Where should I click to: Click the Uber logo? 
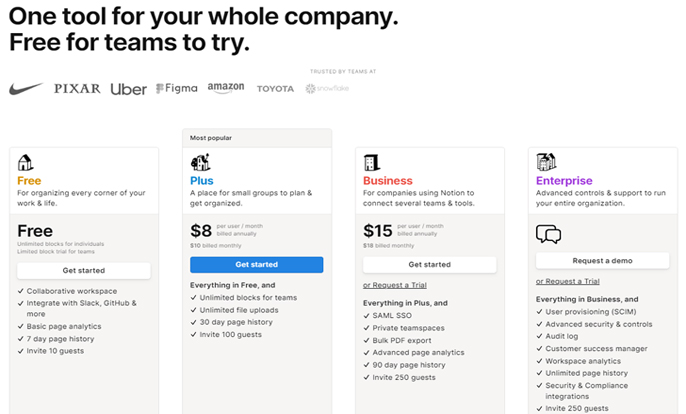click(128, 89)
